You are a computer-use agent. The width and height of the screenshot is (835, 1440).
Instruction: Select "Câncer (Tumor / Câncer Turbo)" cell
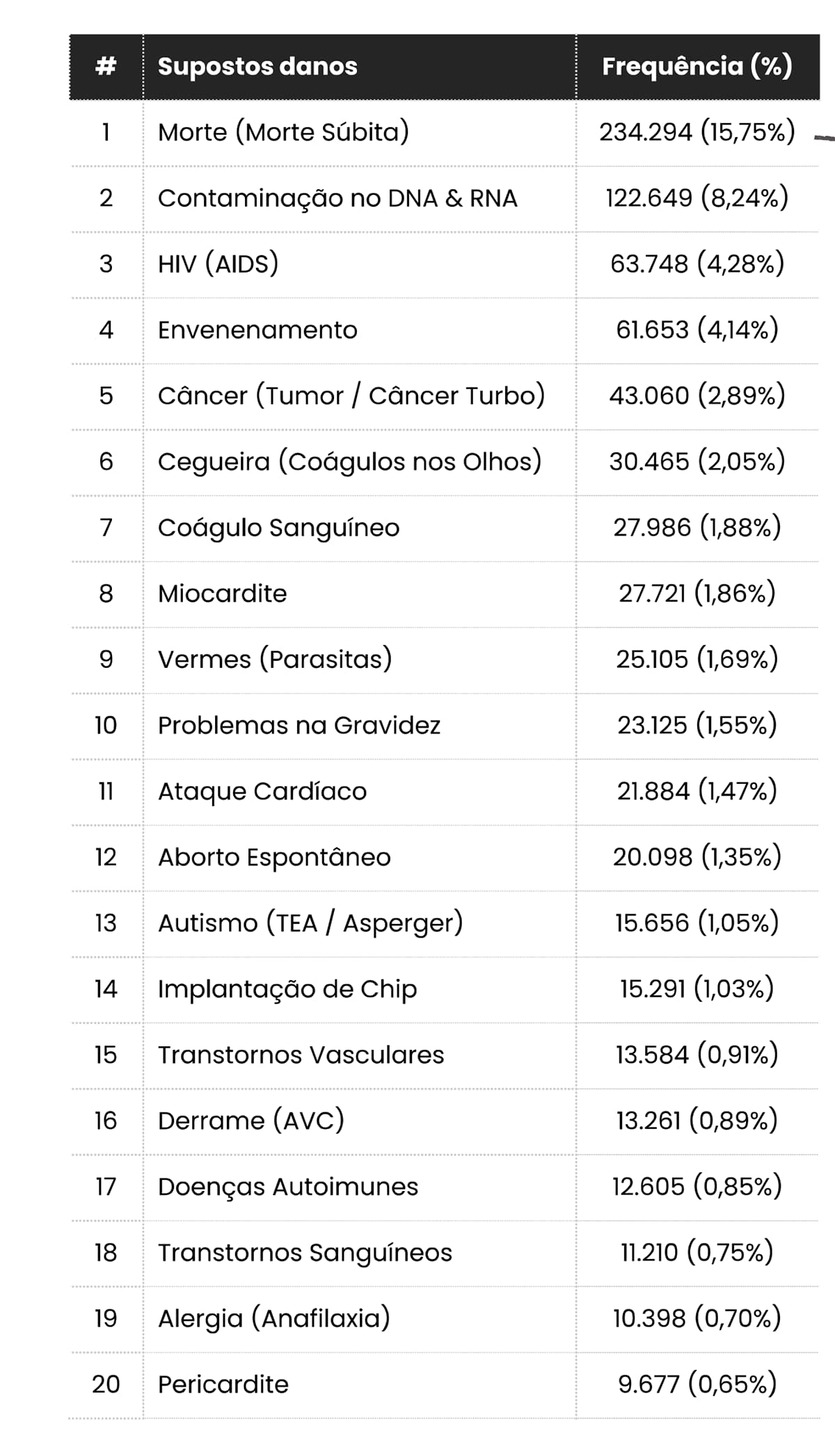point(351,396)
